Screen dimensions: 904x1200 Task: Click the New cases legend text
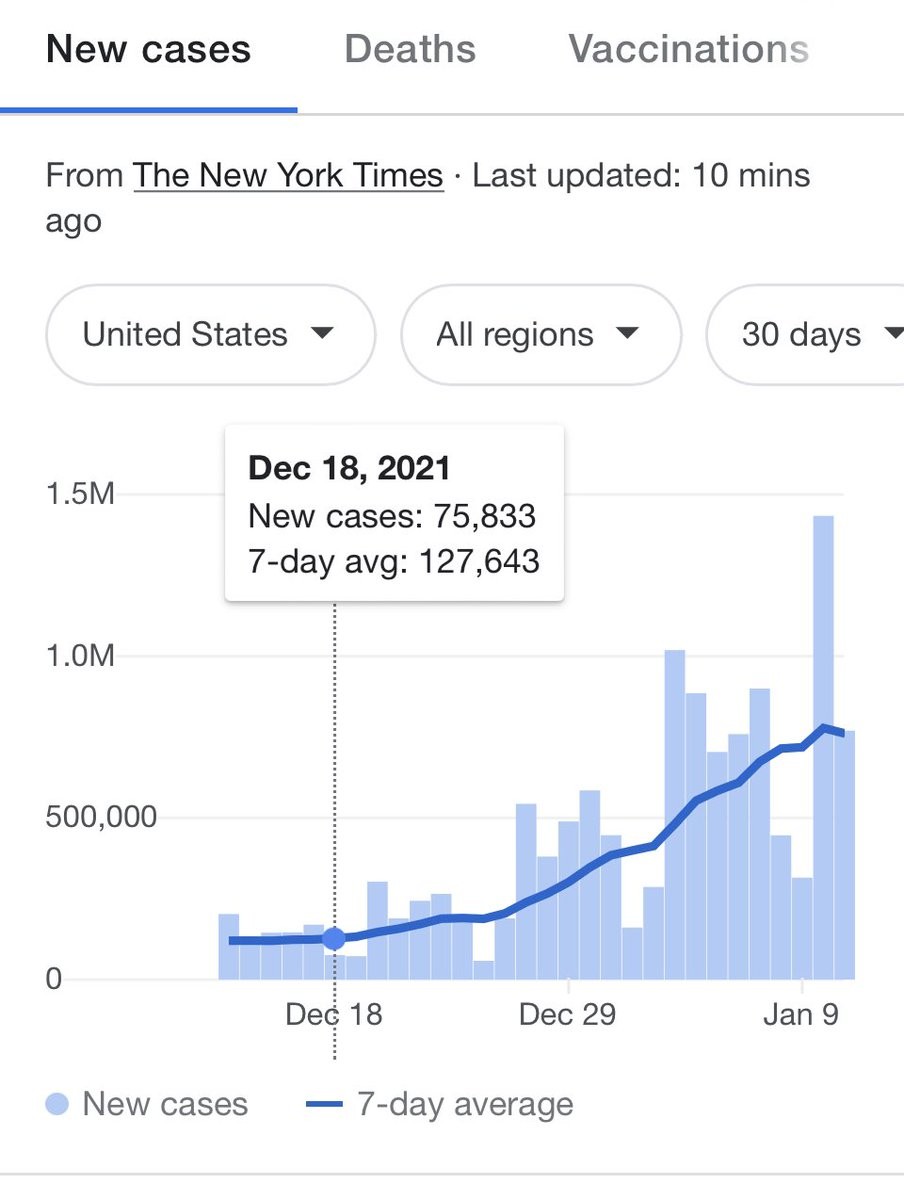165,1104
